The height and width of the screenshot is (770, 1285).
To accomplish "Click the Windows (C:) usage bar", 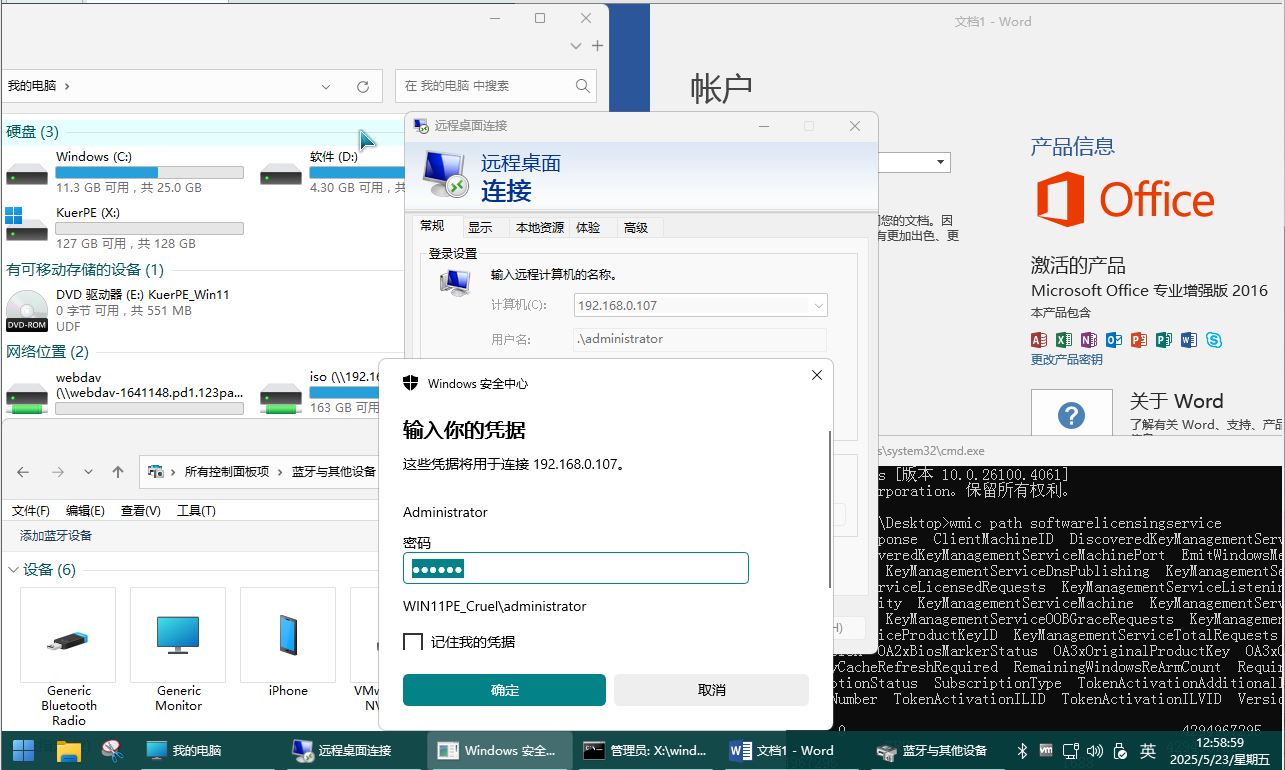I will tap(150, 173).
